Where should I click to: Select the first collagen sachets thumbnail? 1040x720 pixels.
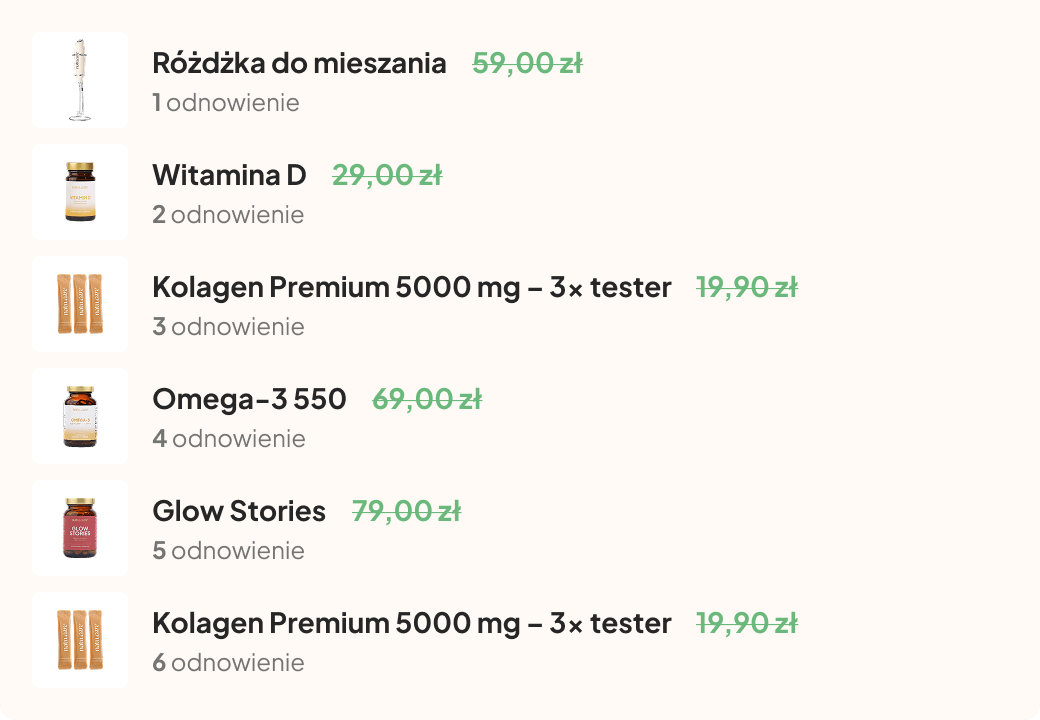click(80, 304)
